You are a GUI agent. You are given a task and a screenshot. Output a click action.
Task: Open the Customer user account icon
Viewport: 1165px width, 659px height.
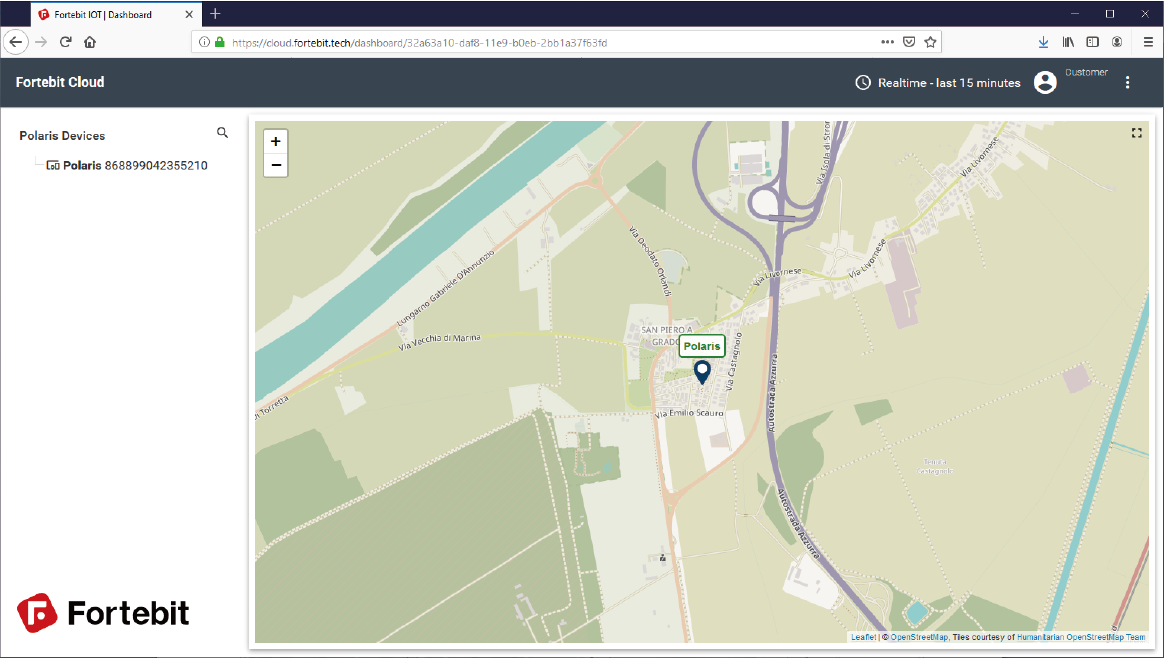tap(1045, 82)
